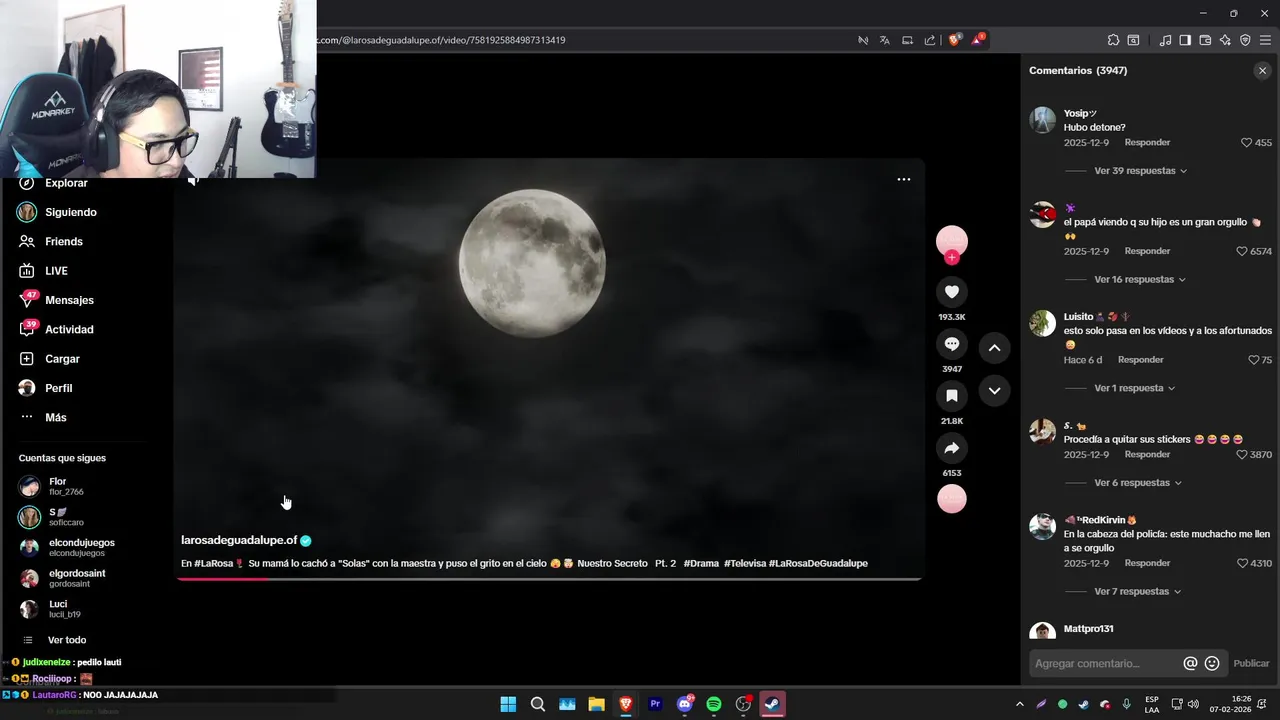The image size is (1280, 720).
Task: Click the share page icon in address bar
Action: point(930,40)
